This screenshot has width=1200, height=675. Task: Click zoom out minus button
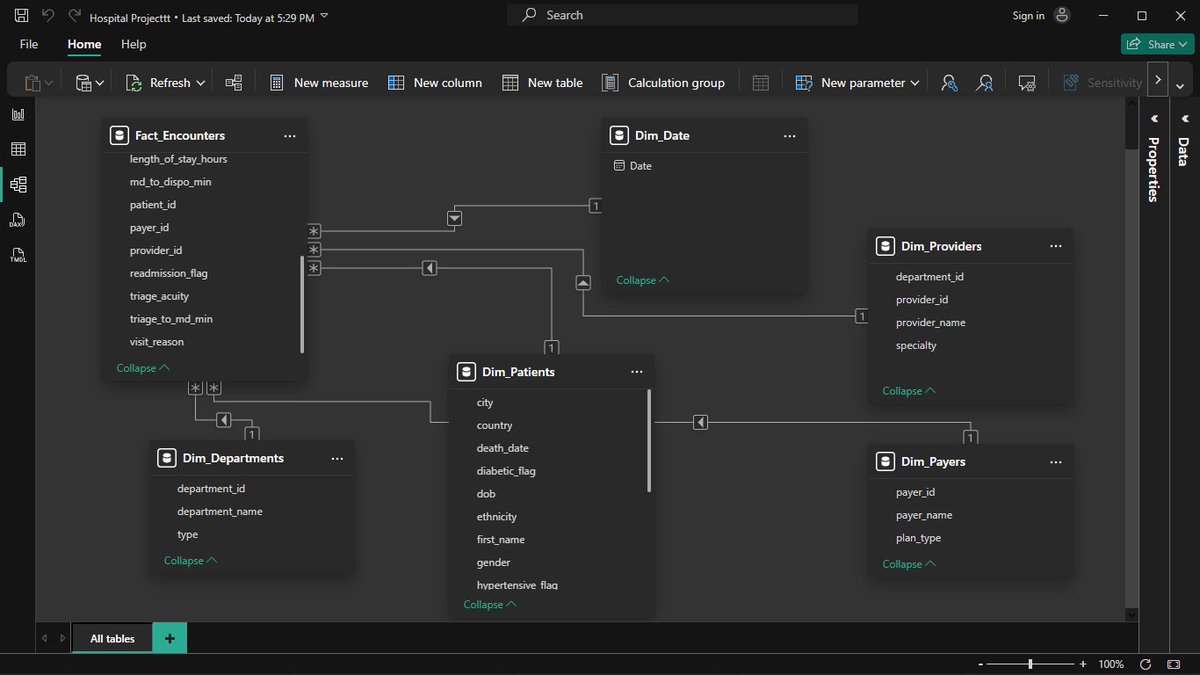pos(982,664)
